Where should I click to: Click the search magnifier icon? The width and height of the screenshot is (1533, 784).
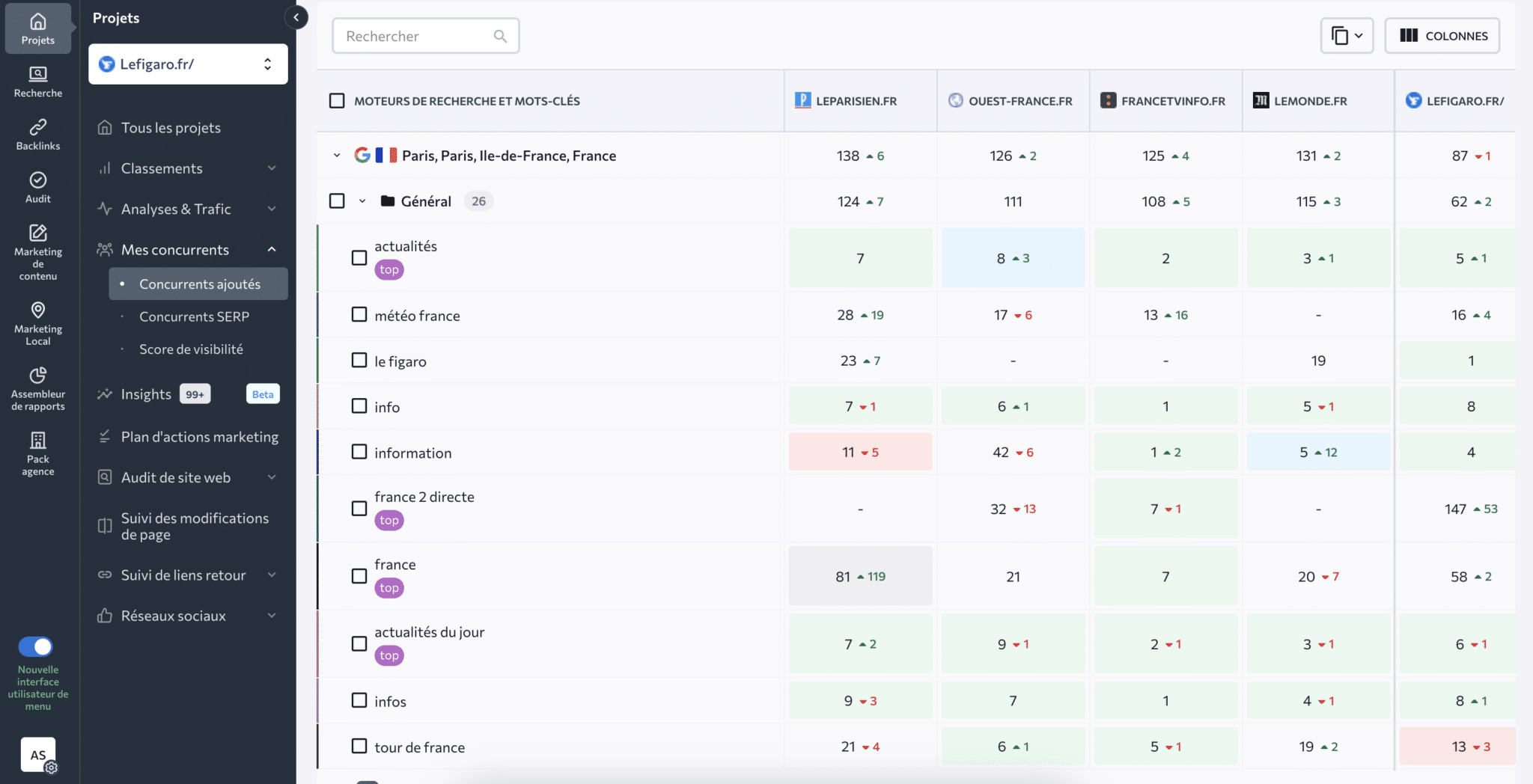point(500,36)
